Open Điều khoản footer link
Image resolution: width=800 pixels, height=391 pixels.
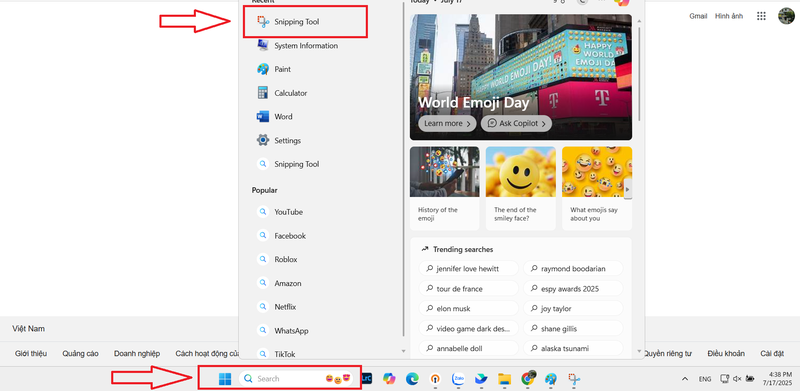pyautogui.click(x=726, y=353)
